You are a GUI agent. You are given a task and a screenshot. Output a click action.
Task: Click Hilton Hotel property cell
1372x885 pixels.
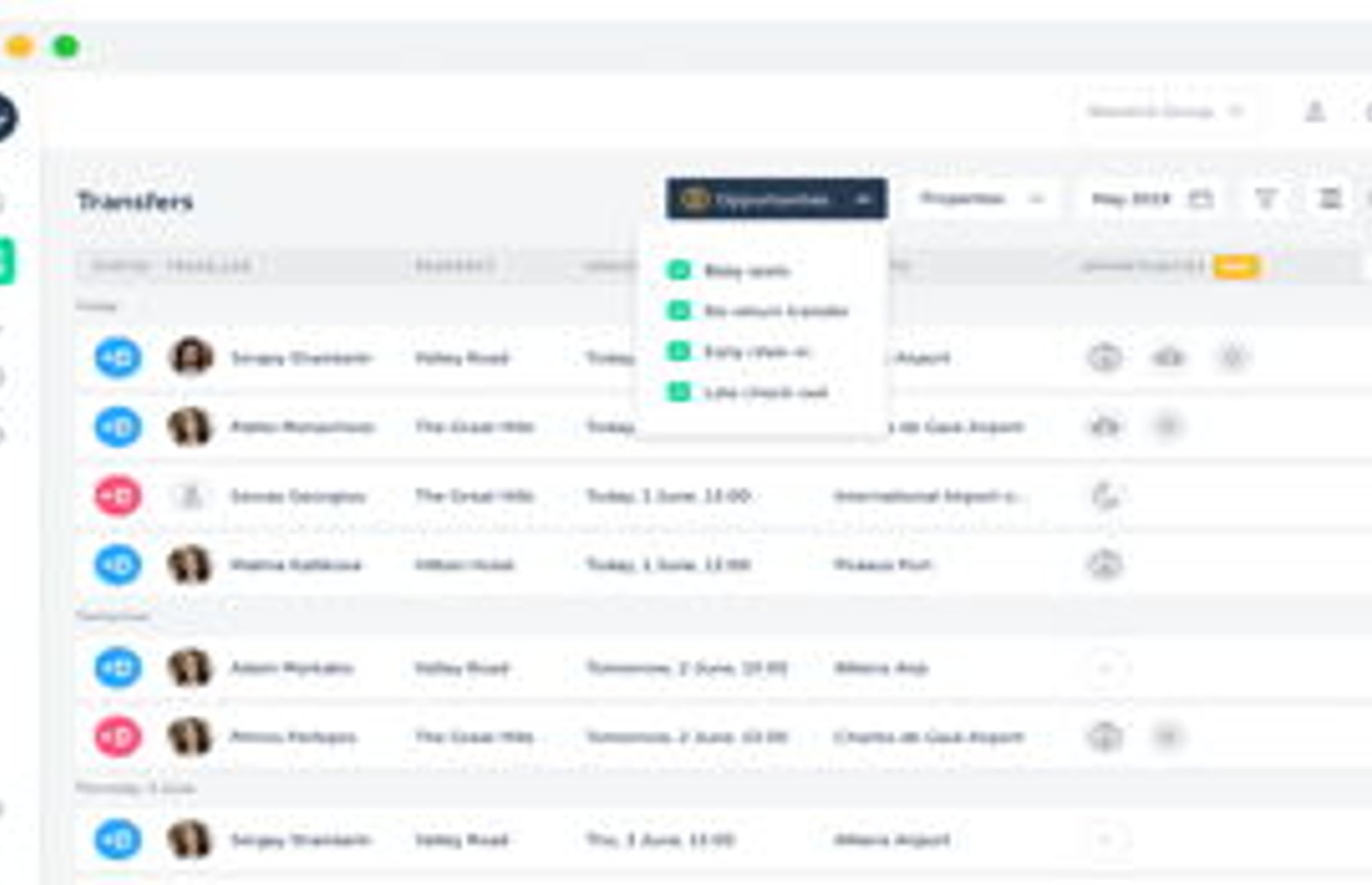(464, 564)
